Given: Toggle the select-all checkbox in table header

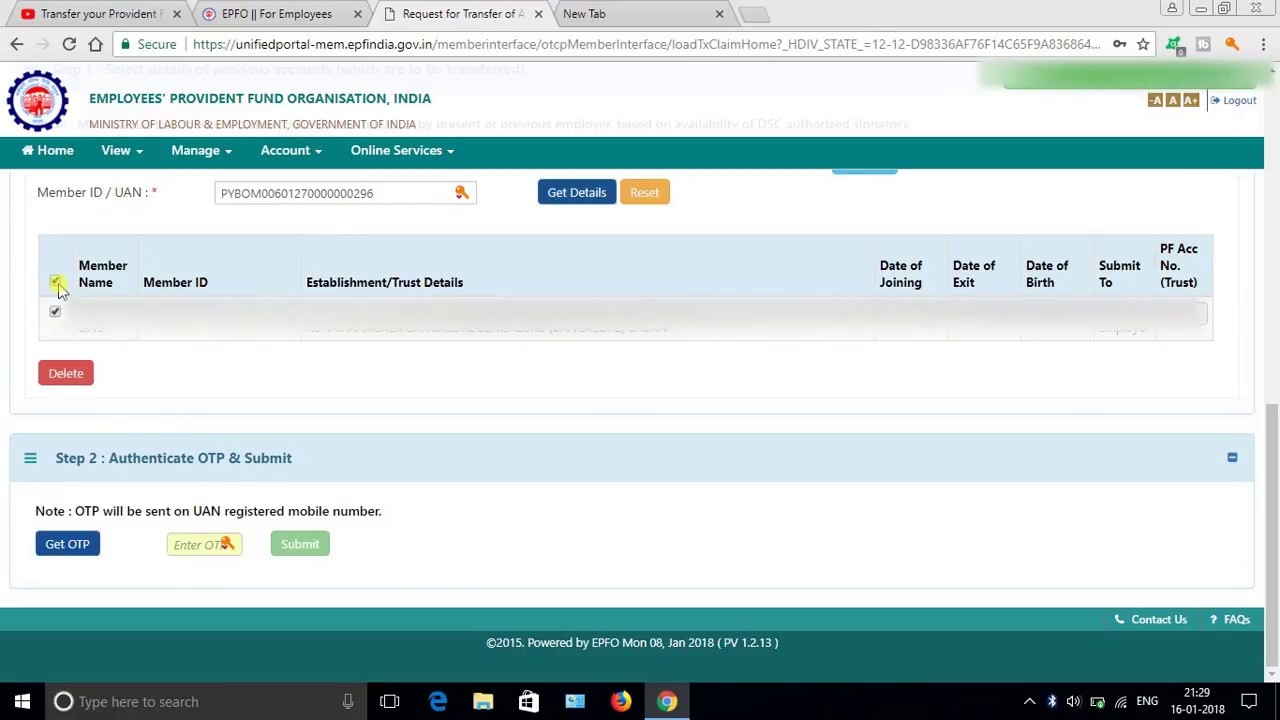Looking at the screenshot, I should point(55,282).
